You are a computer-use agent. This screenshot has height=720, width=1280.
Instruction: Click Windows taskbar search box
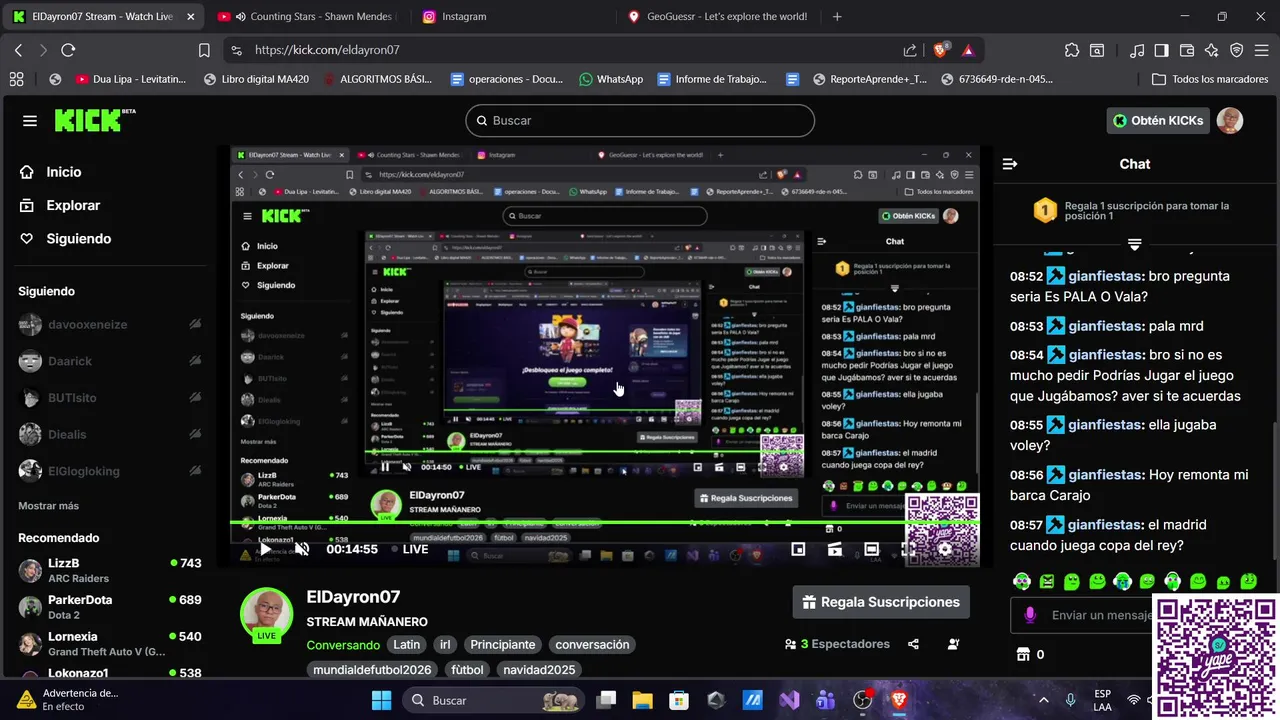(x=495, y=700)
